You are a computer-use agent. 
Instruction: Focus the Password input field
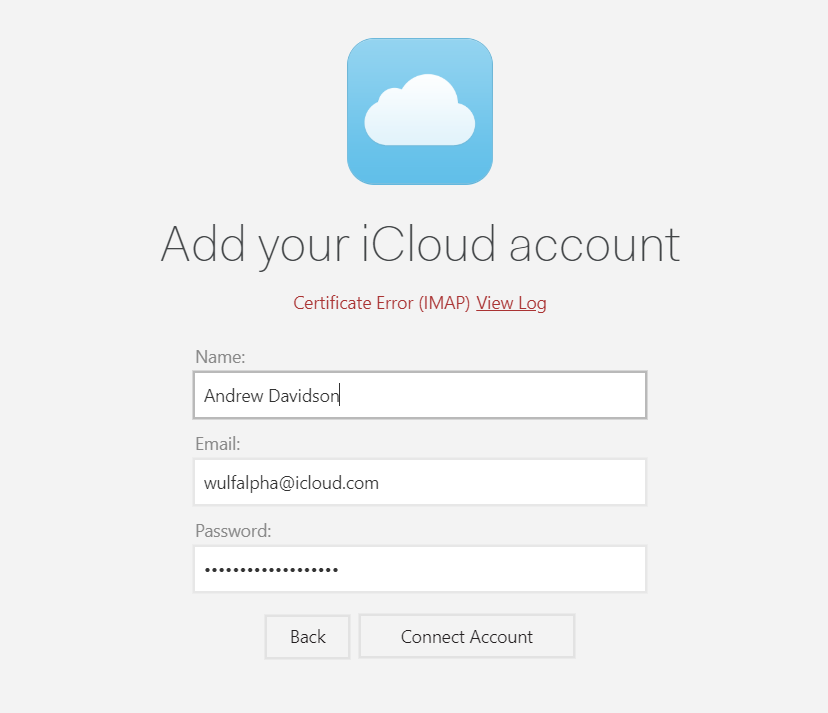tap(420, 569)
